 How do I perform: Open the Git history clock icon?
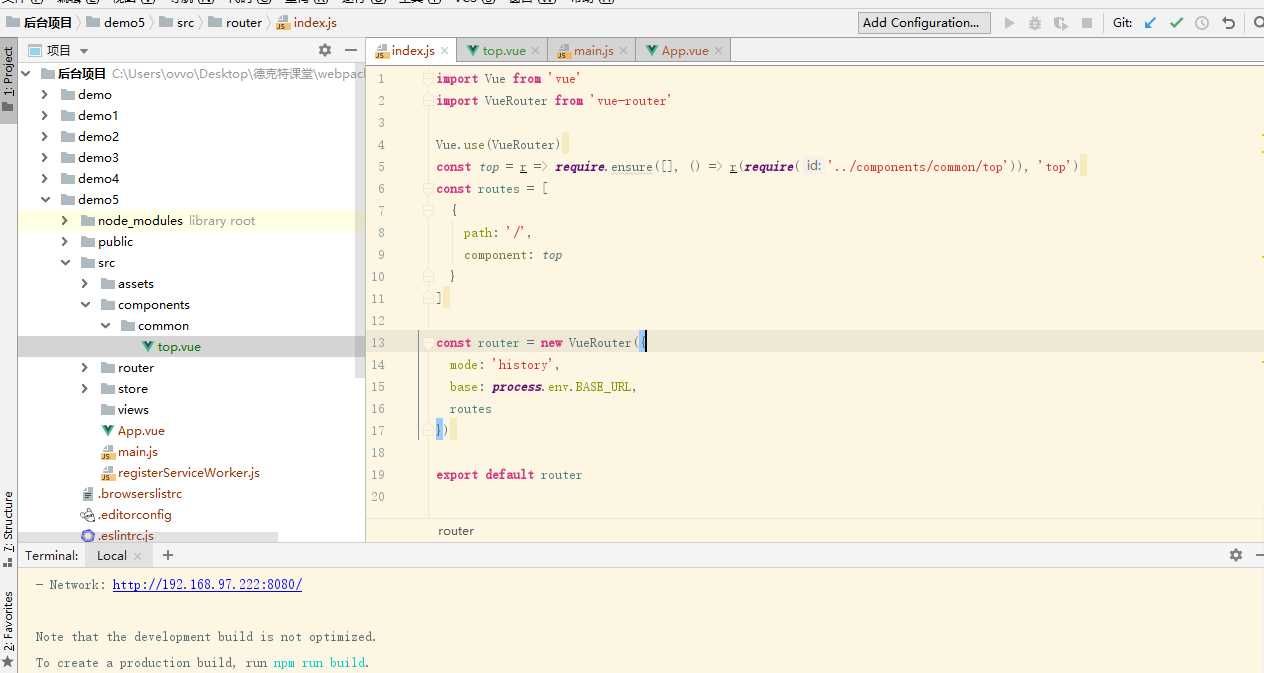coord(1202,23)
